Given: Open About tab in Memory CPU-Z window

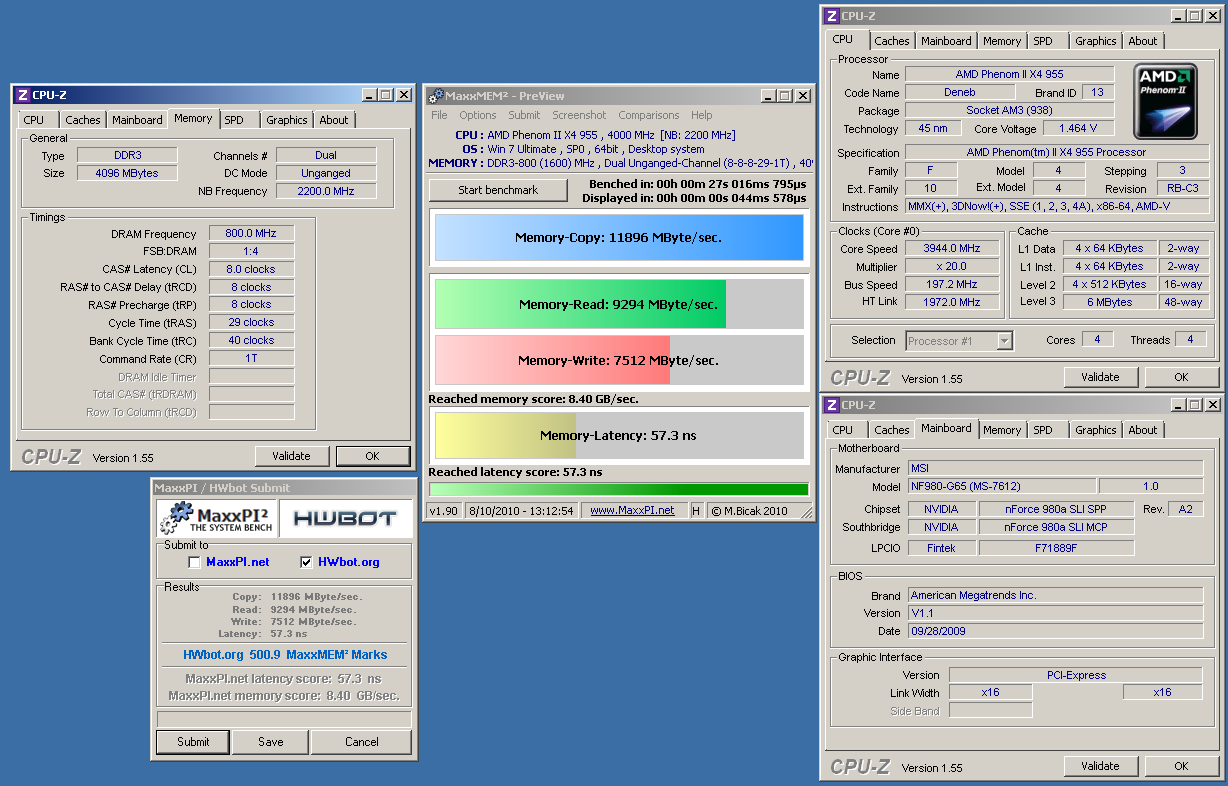Looking at the screenshot, I should 334,120.
